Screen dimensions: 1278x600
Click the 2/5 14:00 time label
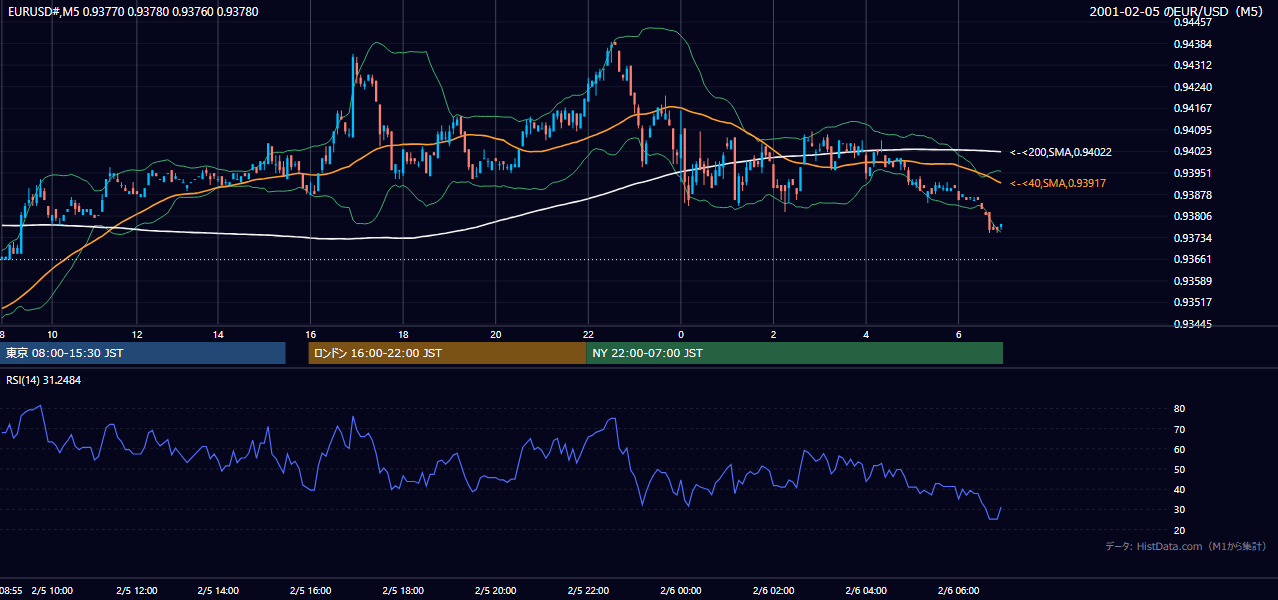point(219,590)
